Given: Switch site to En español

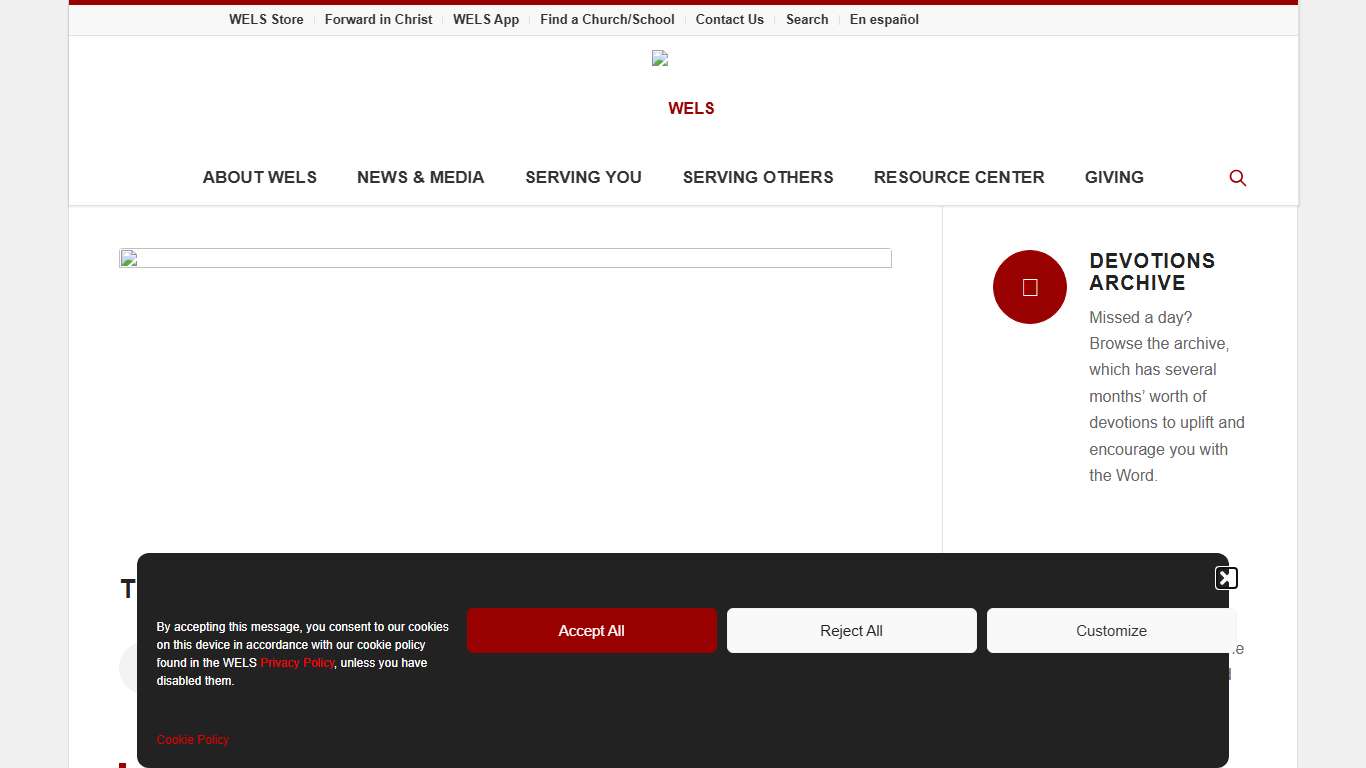Looking at the screenshot, I should 884,19.
